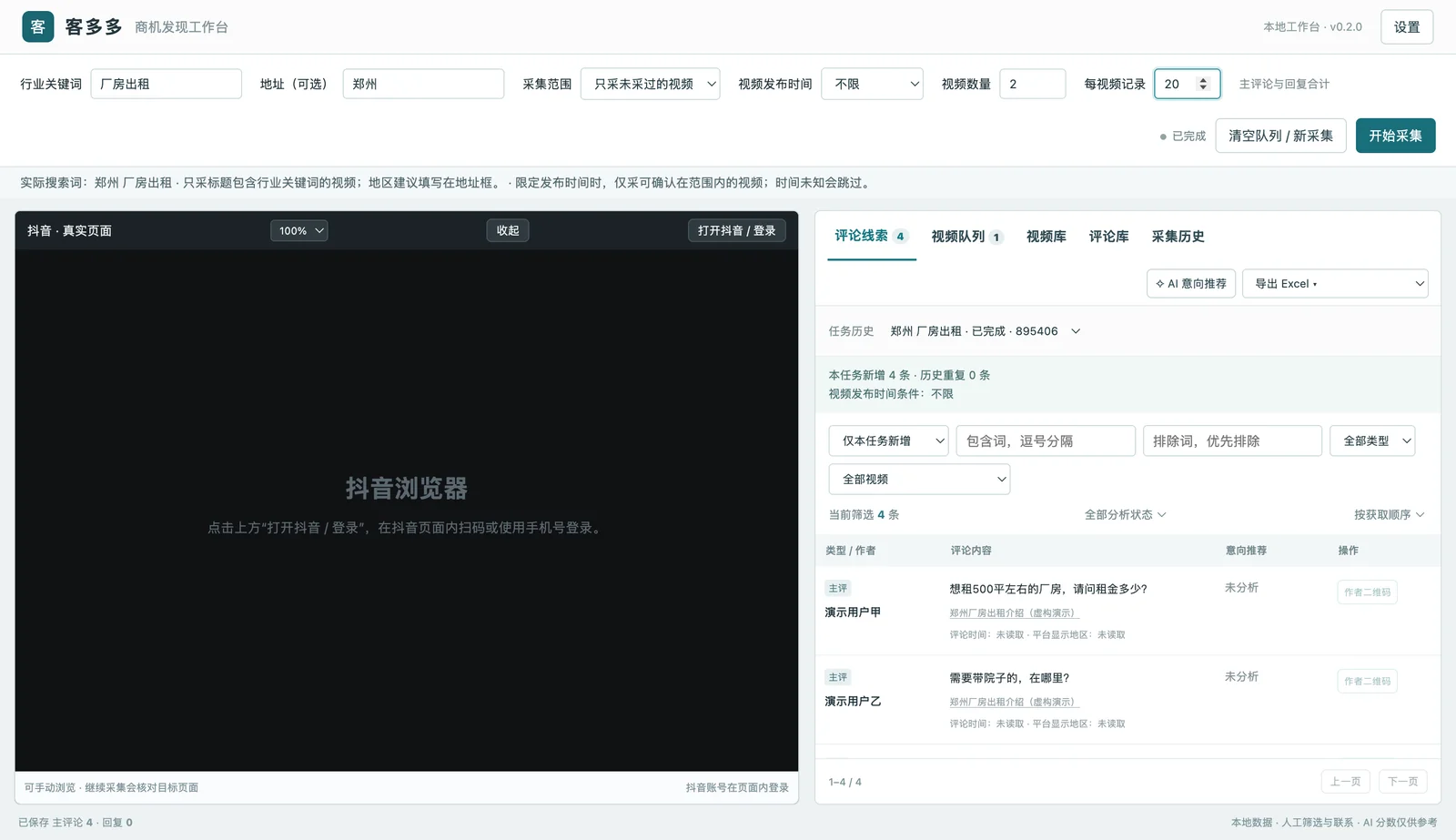Click author name 演示用户甲
The image size is (1456, 840).
pos(853,612)
